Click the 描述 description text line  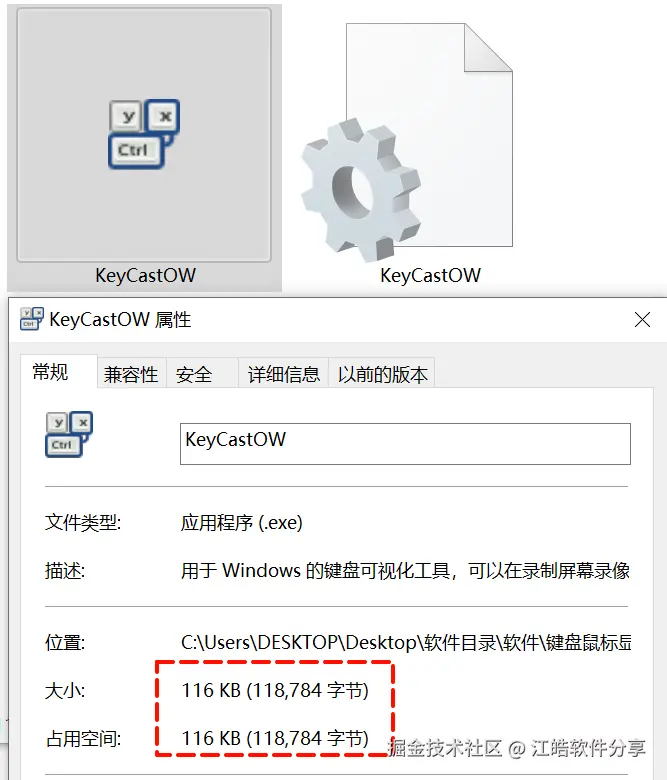405,571
